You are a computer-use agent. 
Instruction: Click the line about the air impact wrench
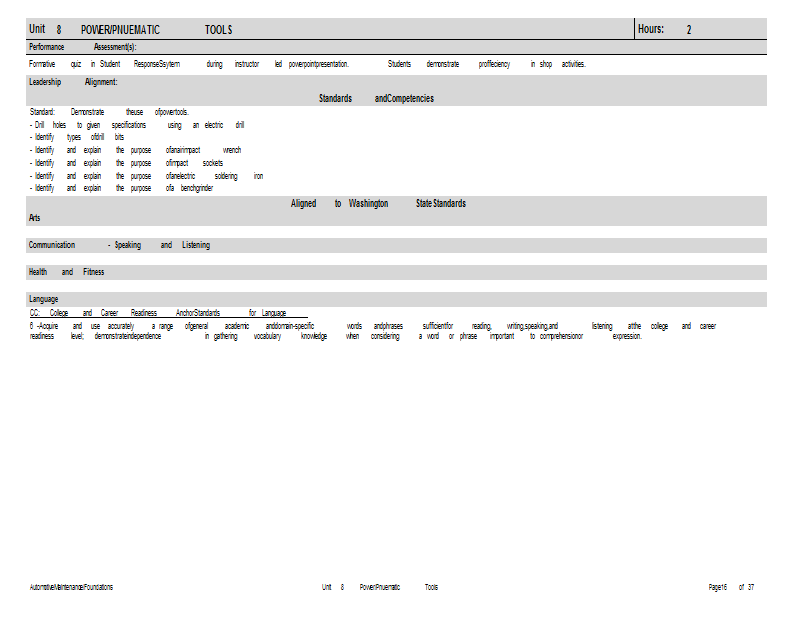pos(135,150)
